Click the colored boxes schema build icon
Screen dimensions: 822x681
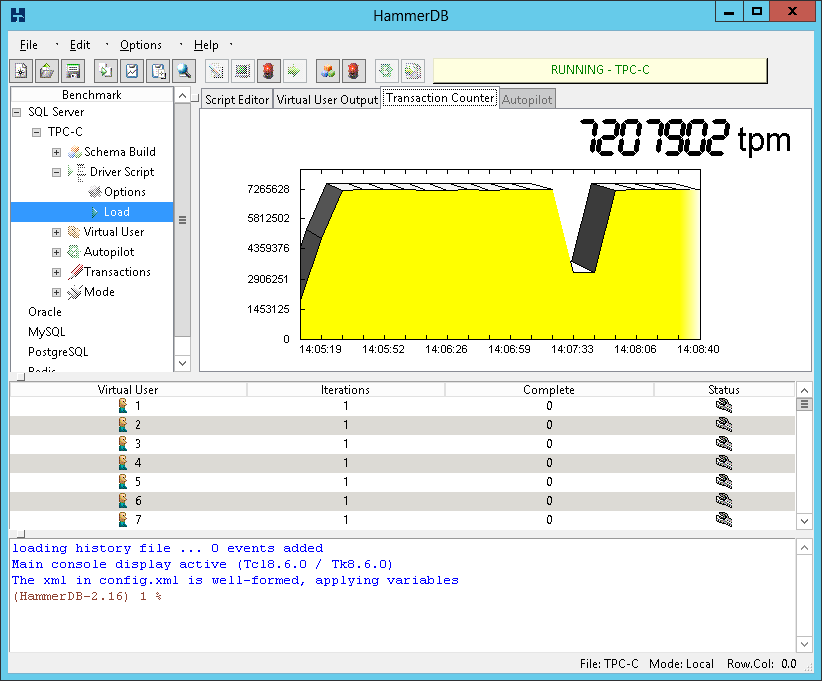[328, 71]
